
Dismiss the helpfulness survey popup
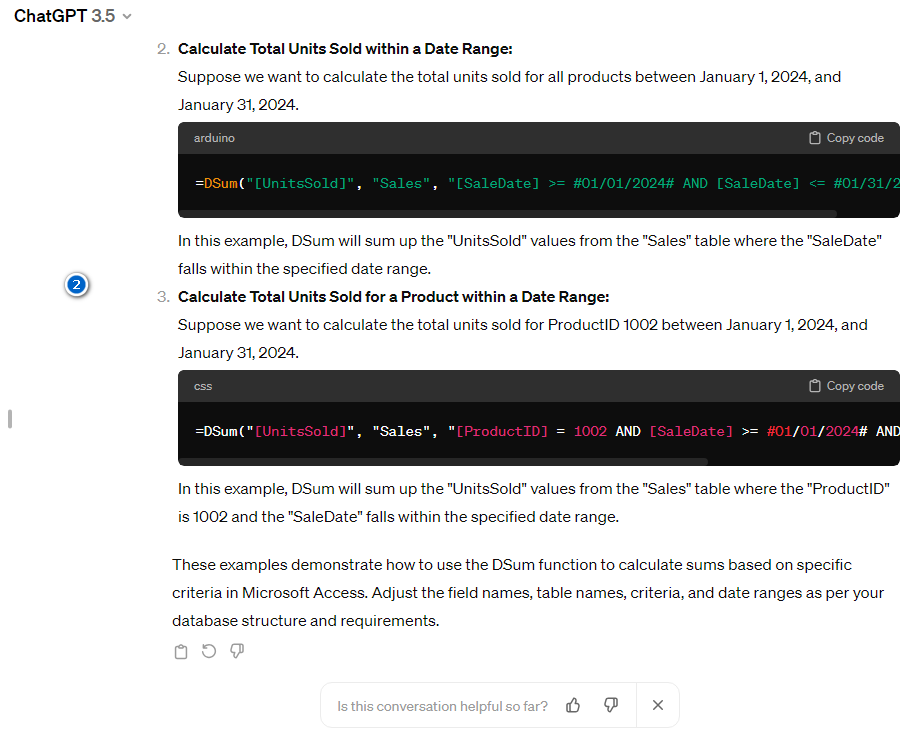coord(658,705)
